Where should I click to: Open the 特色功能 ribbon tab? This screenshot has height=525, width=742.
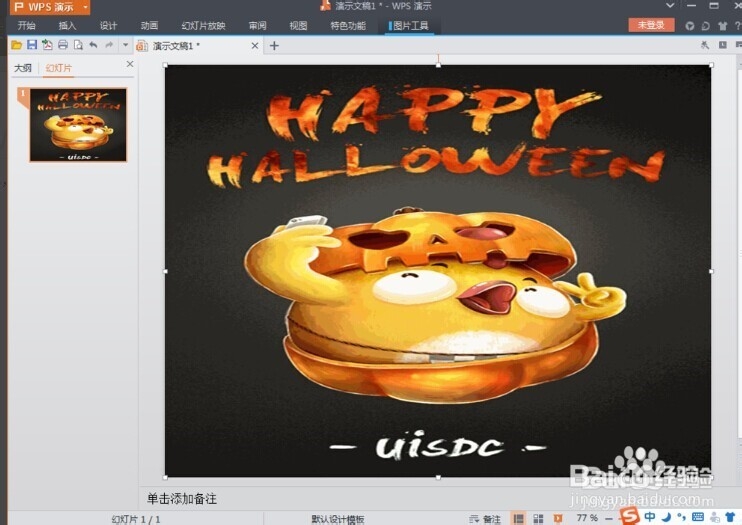[x=348, y=26]
